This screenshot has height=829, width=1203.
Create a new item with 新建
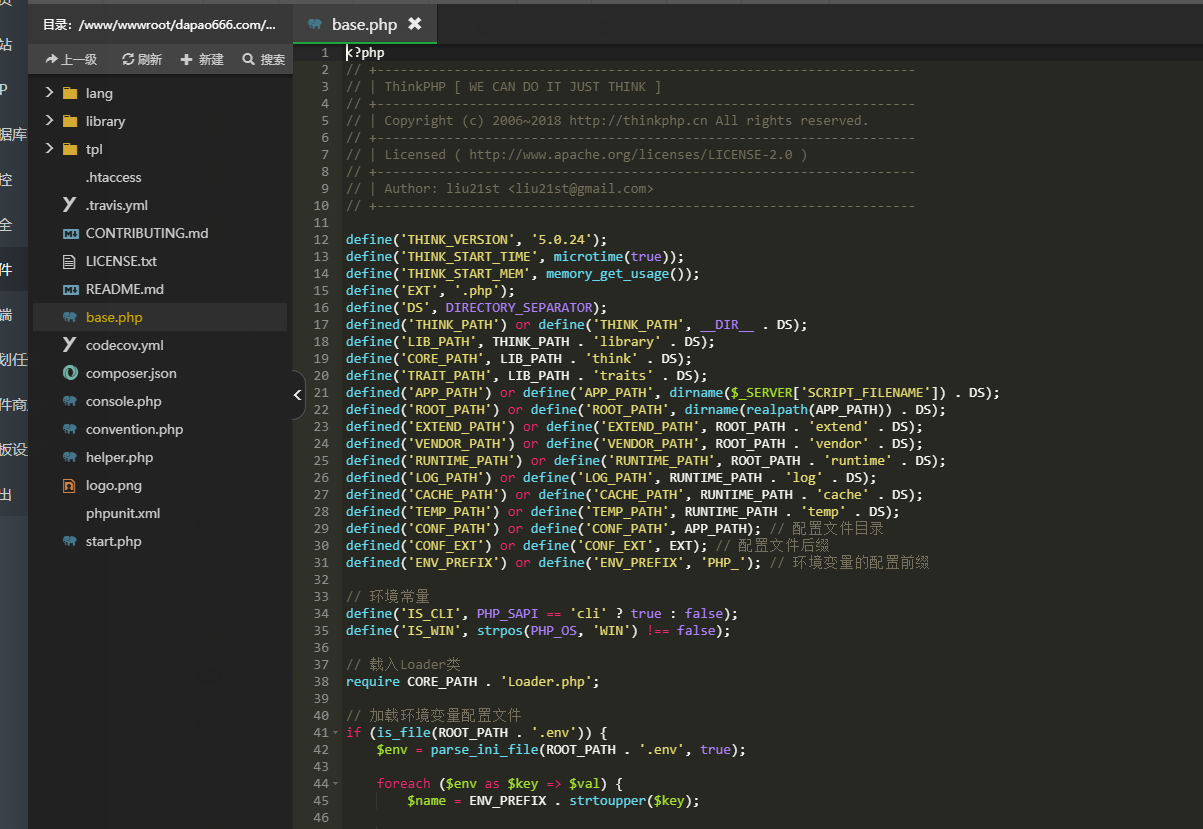point(202,59)
